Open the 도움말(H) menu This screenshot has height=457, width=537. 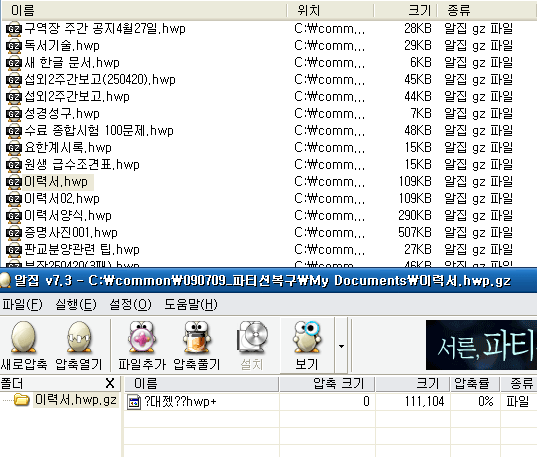tap(190, 304)
